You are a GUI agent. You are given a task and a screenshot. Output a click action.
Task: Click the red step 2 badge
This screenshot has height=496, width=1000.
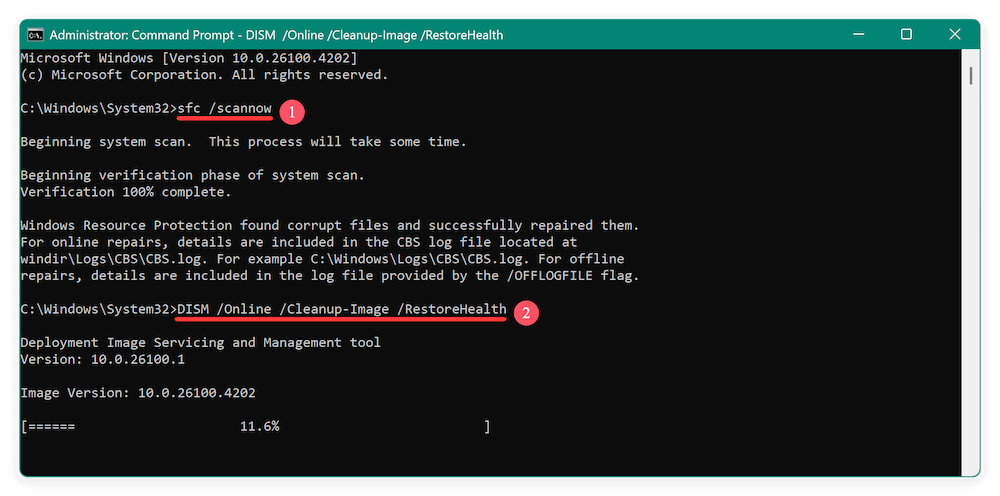(526, 312)
